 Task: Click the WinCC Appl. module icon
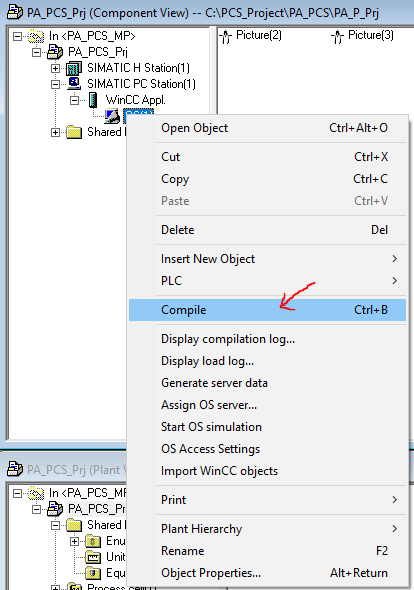pyautogui.click(x=93, y=100)
